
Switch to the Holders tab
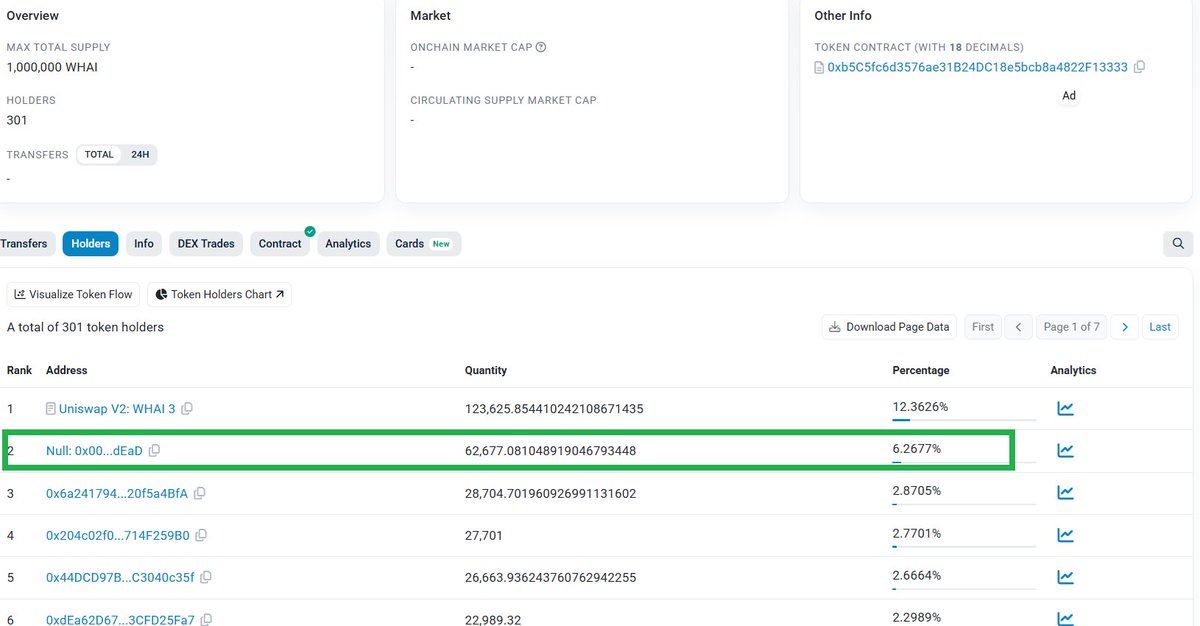(x=91, y=244)
